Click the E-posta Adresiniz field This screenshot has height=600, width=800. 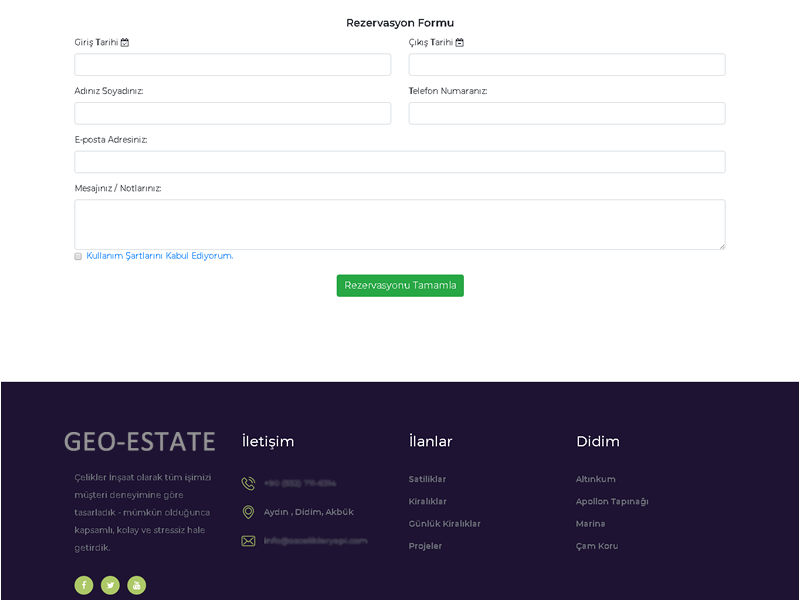tap(400, 162)
